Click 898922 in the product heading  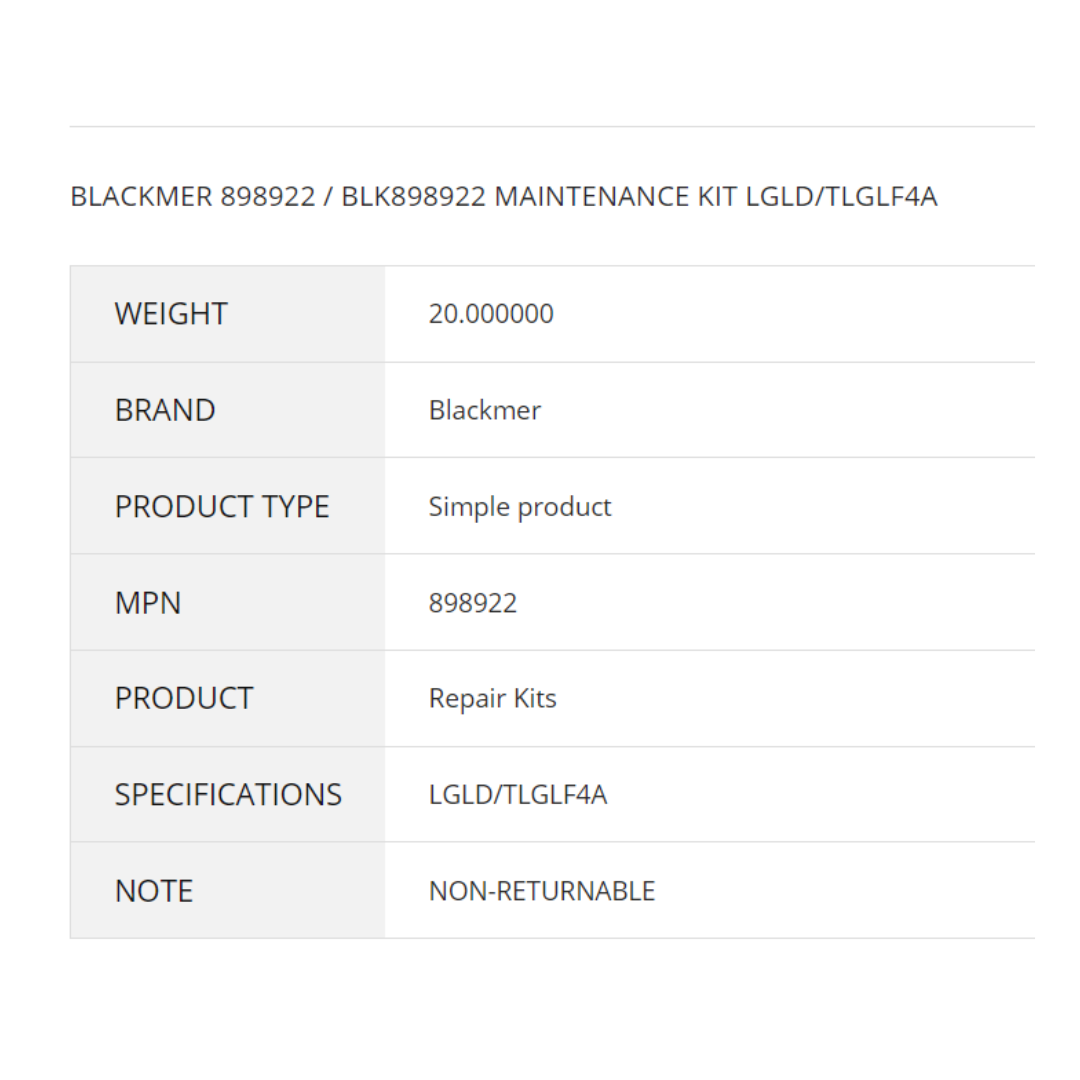click(x=268, y=197)
